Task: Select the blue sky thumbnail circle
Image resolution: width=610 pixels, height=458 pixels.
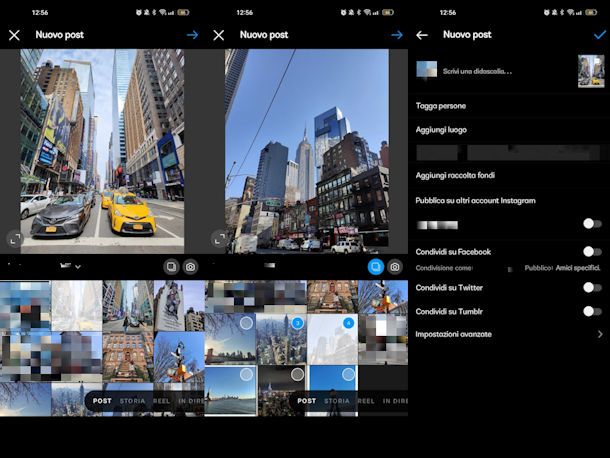Action: pos(348,374)
